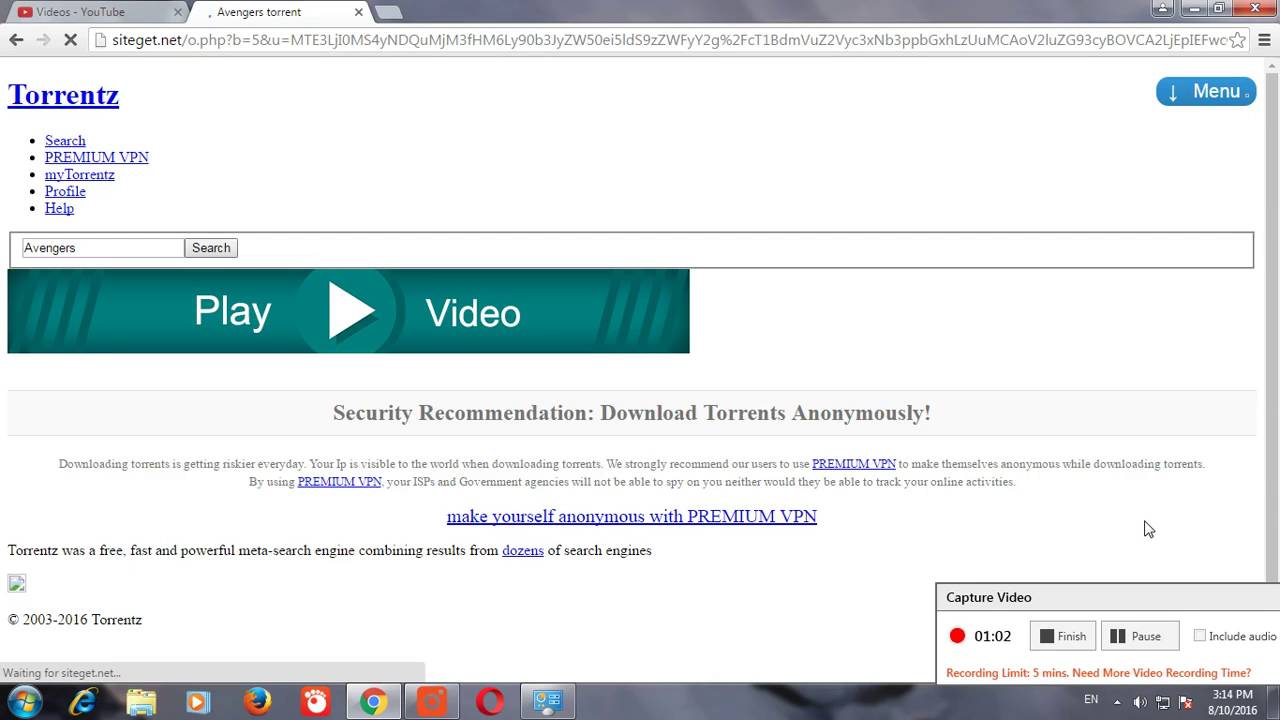Switch to the Videos - YouTube tab

coord(98,12)
